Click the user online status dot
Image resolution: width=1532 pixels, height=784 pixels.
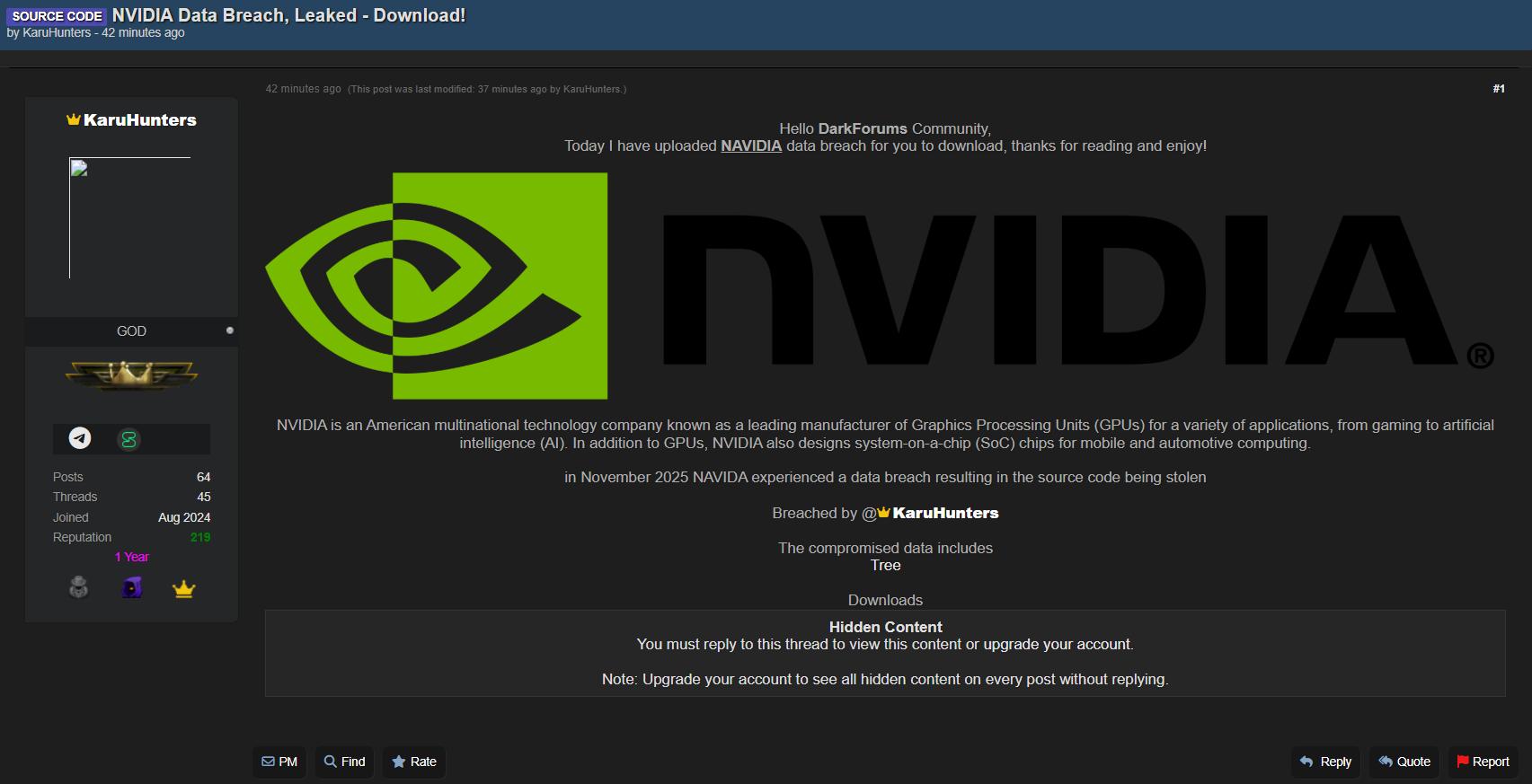pos(230,330)
